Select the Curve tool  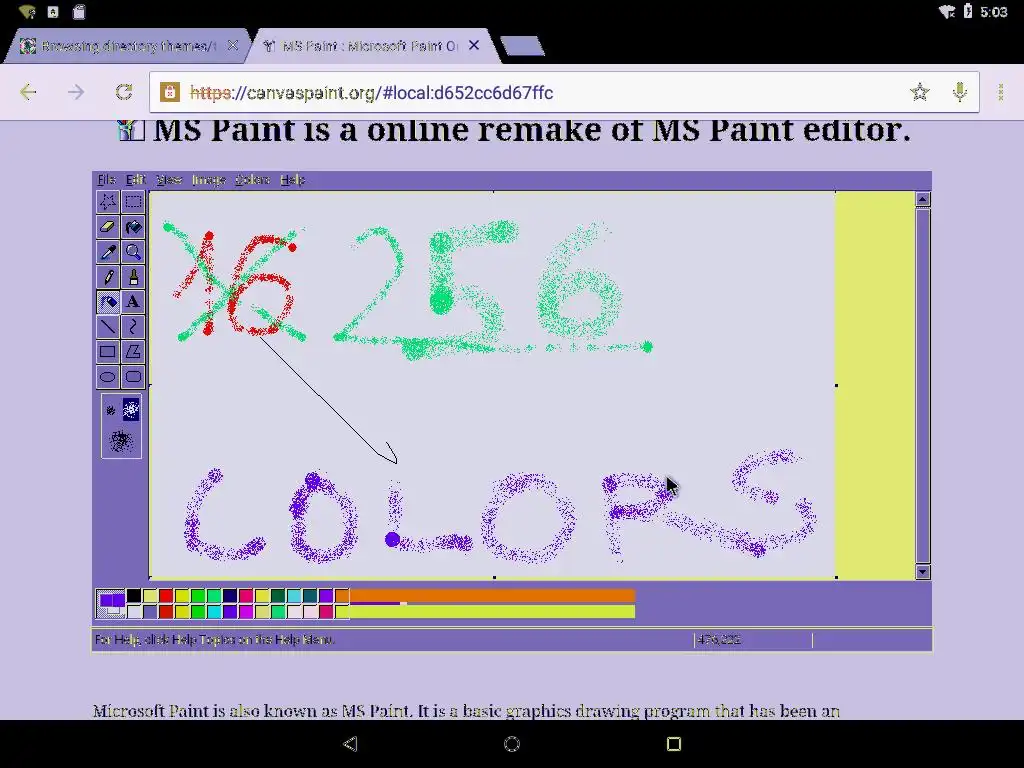(x=133, y=327)
